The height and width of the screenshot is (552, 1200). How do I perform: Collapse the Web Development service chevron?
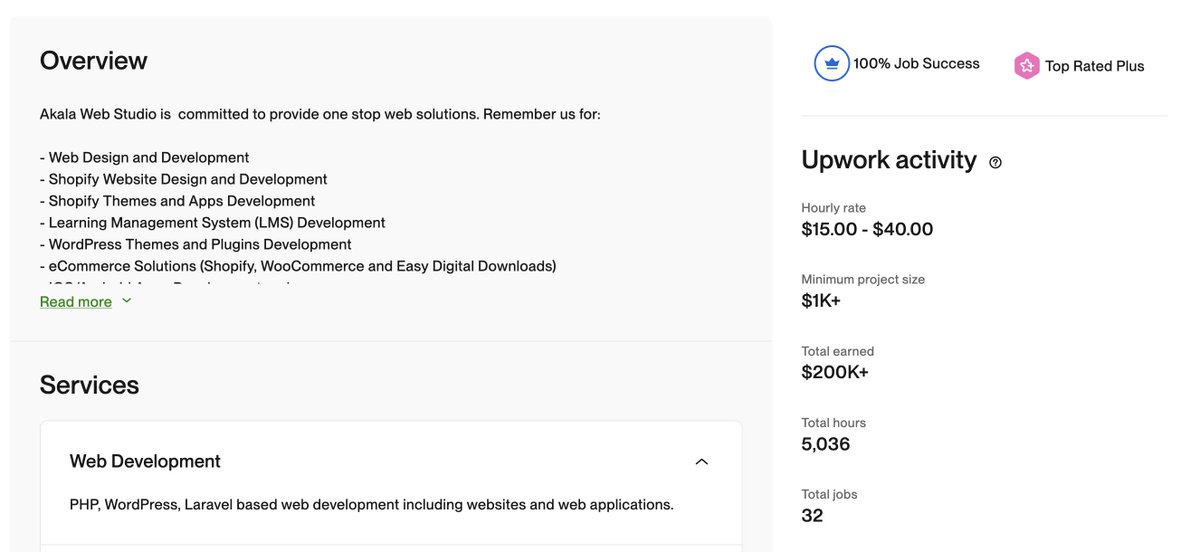[701, 461]
